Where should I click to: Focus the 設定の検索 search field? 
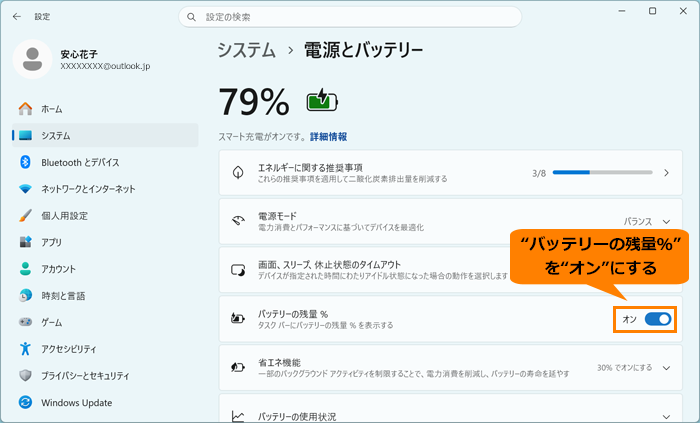point(350,17)
